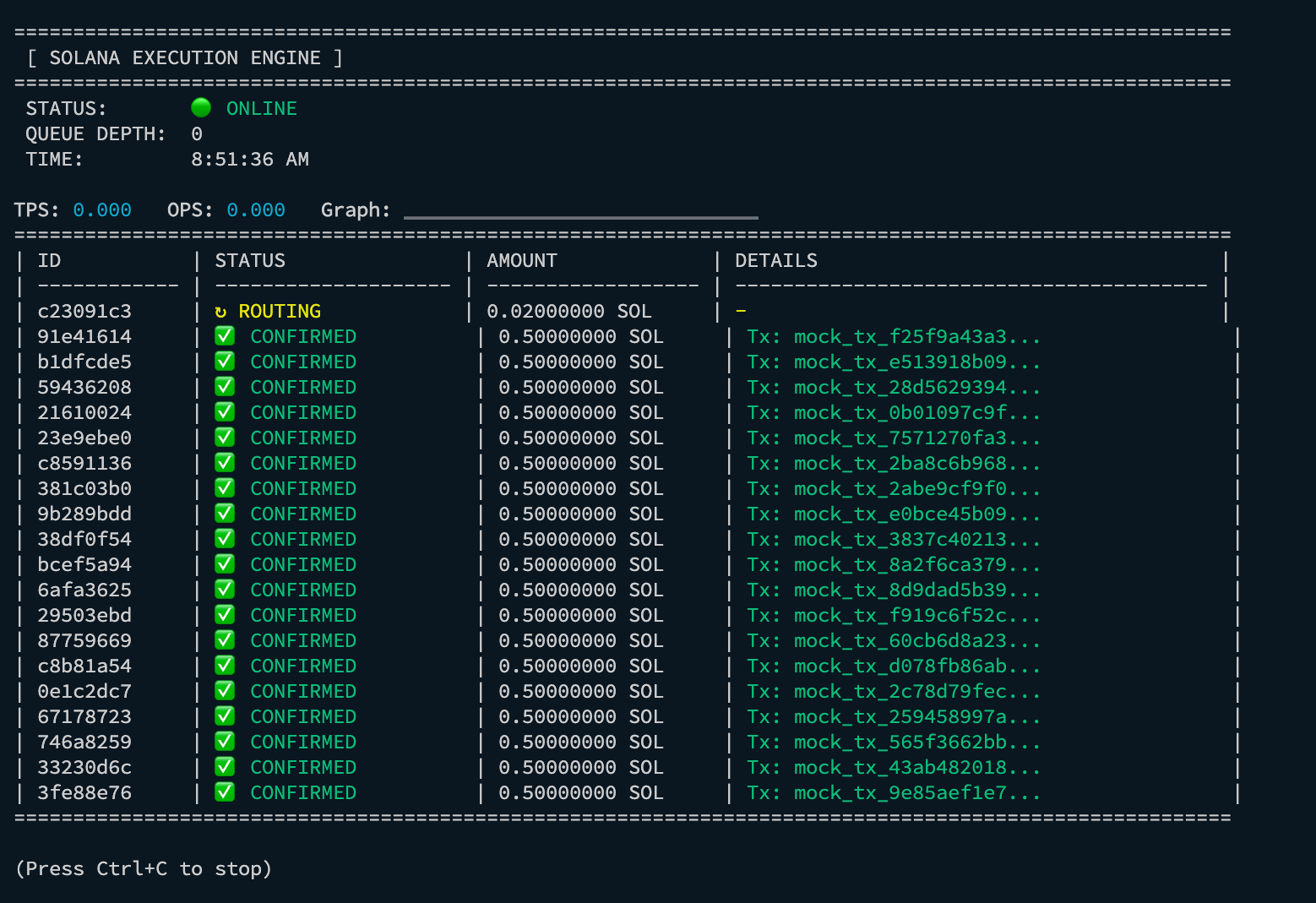Click Tx mock_tx_565f3662bb details
The width and height of the screenshot is (1316, 903).
tap(894, 742)
